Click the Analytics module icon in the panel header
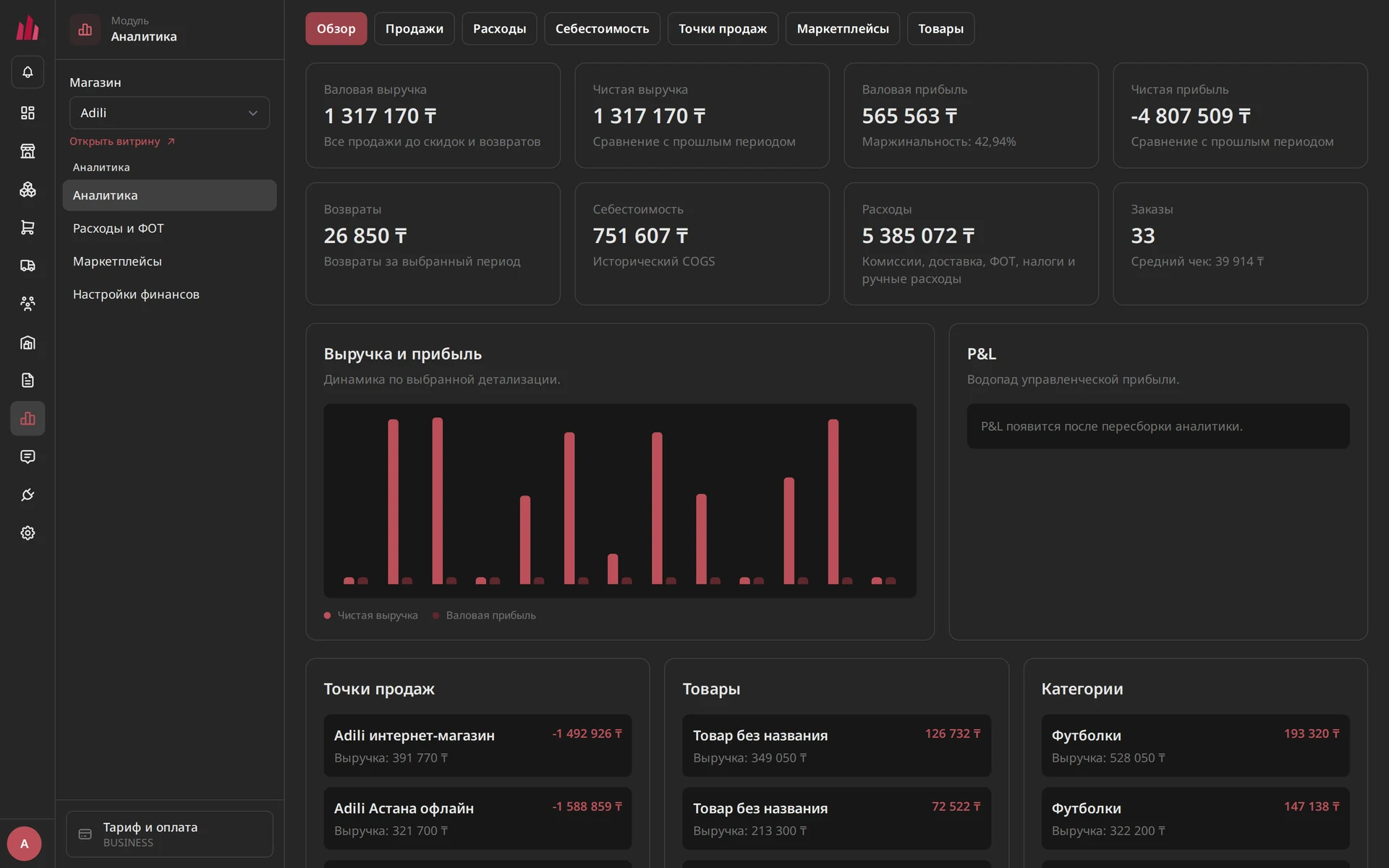Screen dimensions: 1389x868 pyautogui.click(x=85, y=30)
